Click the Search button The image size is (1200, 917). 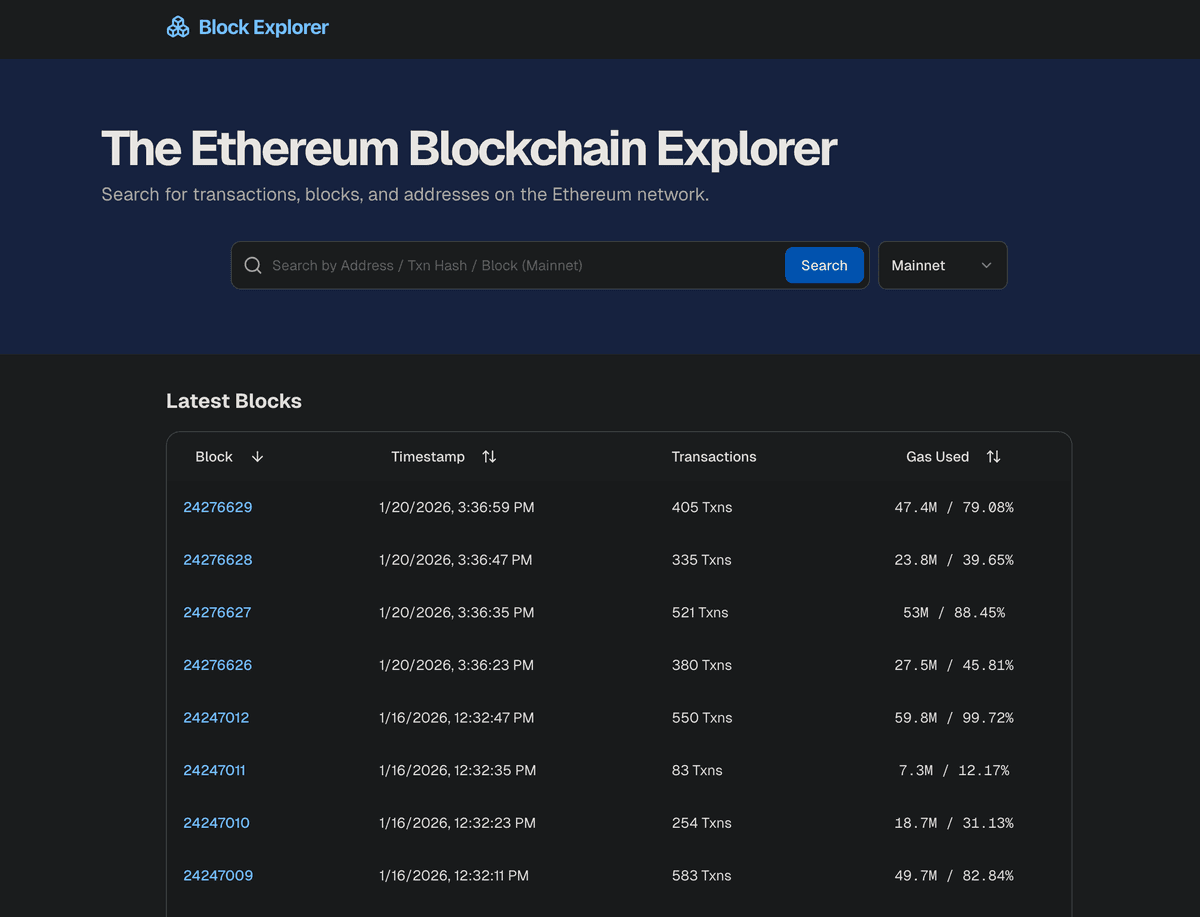pos(824,265)
